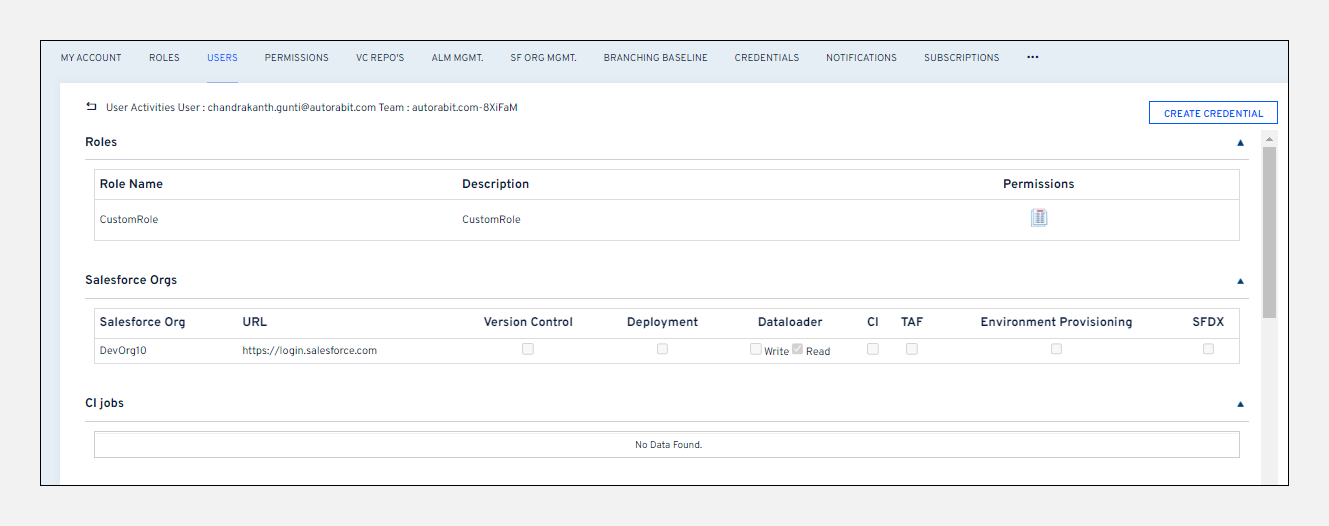The height and width of the screenshot is (526, 1329).
Task: Switch to the Subscriptions tab
Action: (961, 58)
